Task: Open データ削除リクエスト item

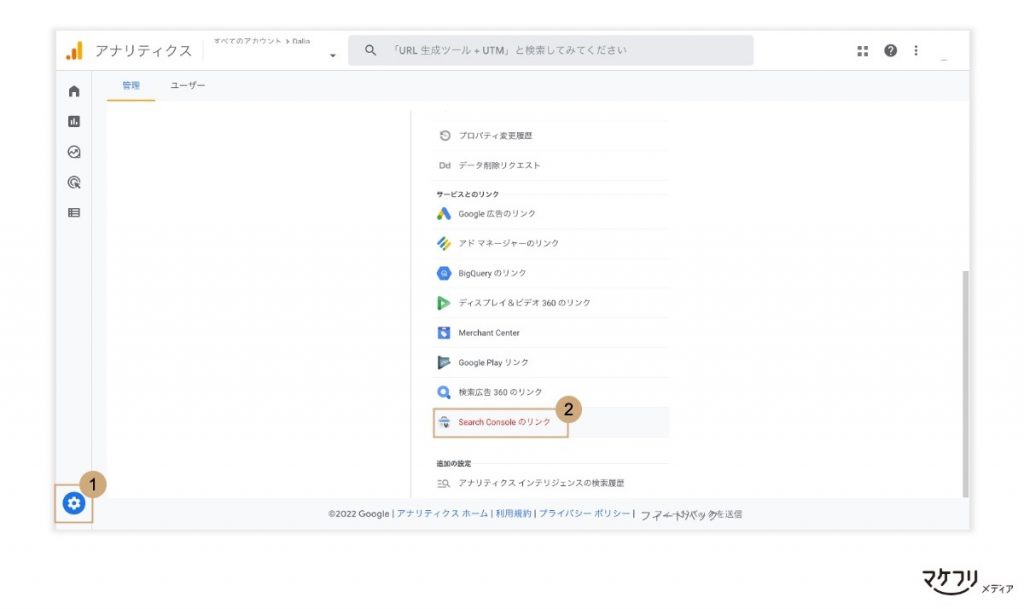Action: click(x=498, y=166)
